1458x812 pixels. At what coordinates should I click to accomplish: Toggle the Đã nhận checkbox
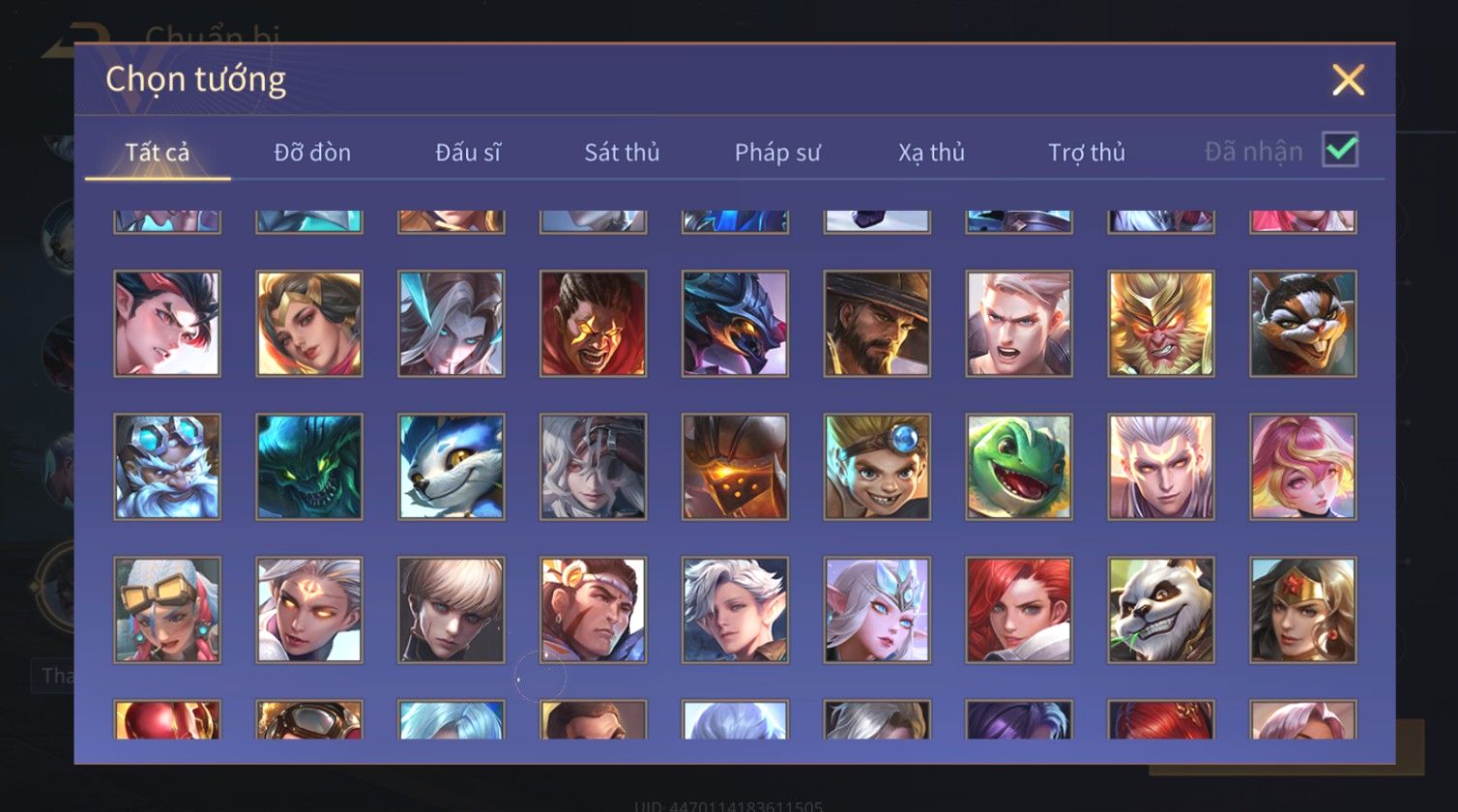click(x=1340, y=150)
